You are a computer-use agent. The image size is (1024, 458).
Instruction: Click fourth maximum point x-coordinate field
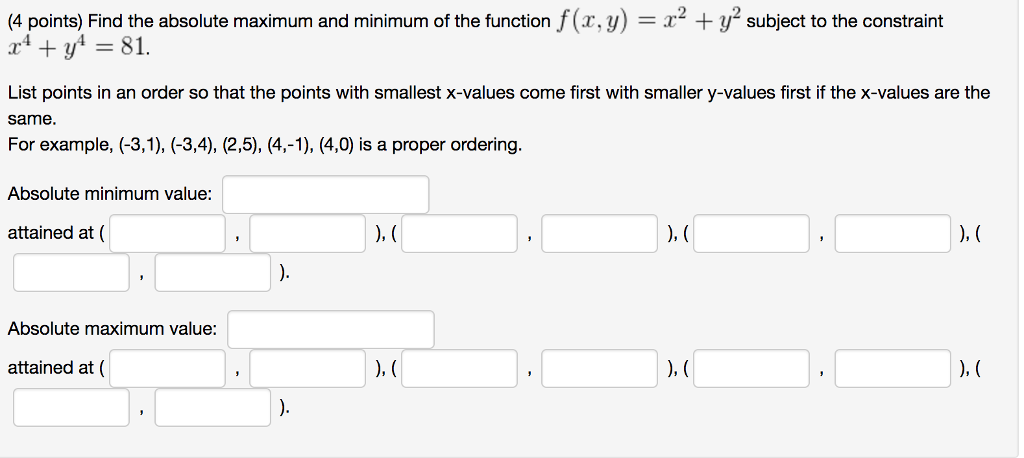71,408
